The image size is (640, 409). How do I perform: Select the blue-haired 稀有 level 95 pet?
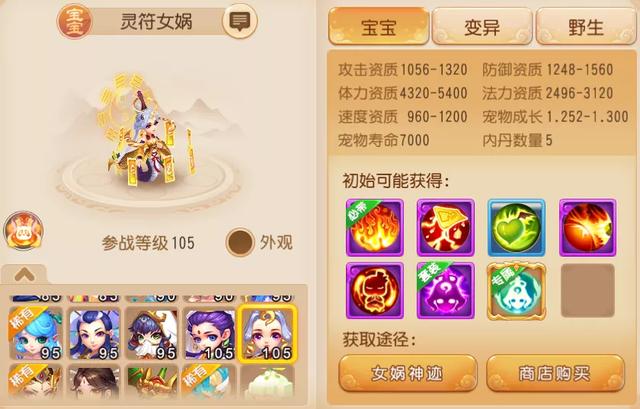[x=36, y=333]
